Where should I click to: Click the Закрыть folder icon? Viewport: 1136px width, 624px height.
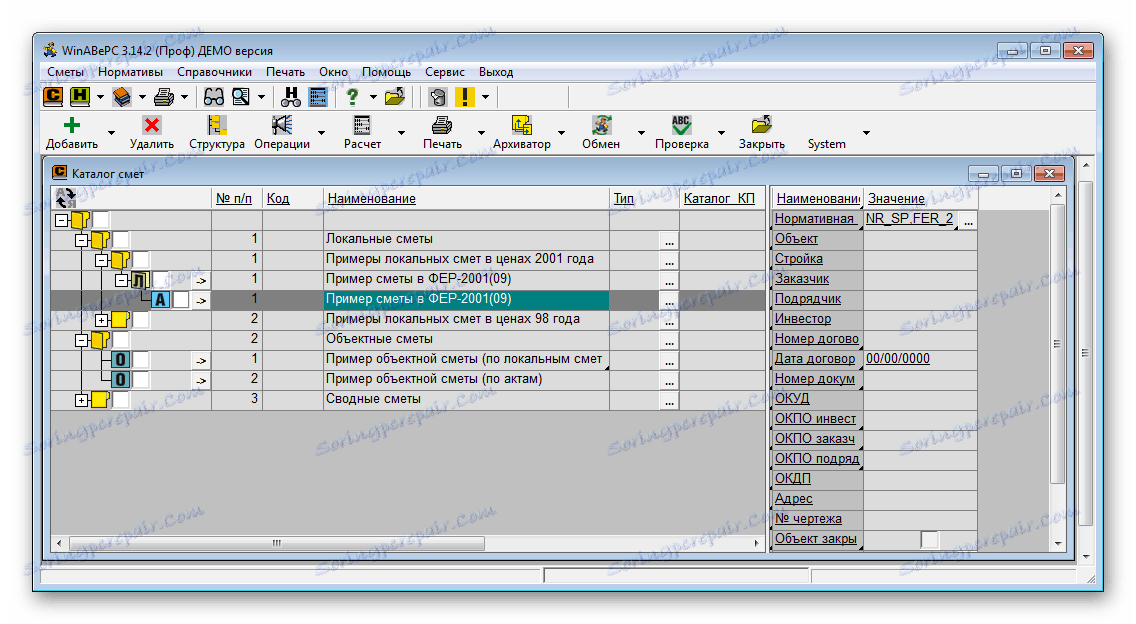point(761,125)
